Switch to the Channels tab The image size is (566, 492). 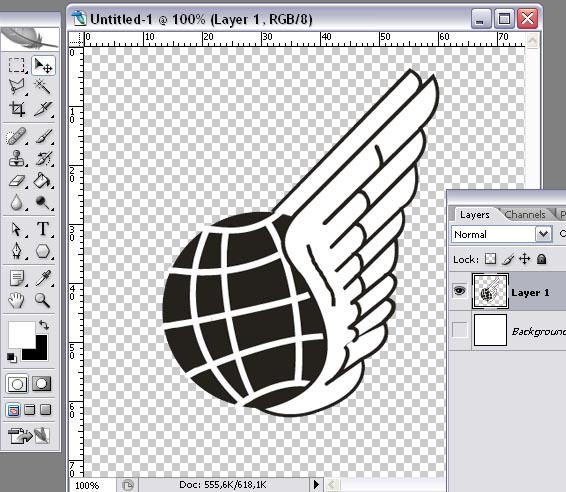click(x=525, y=214)
